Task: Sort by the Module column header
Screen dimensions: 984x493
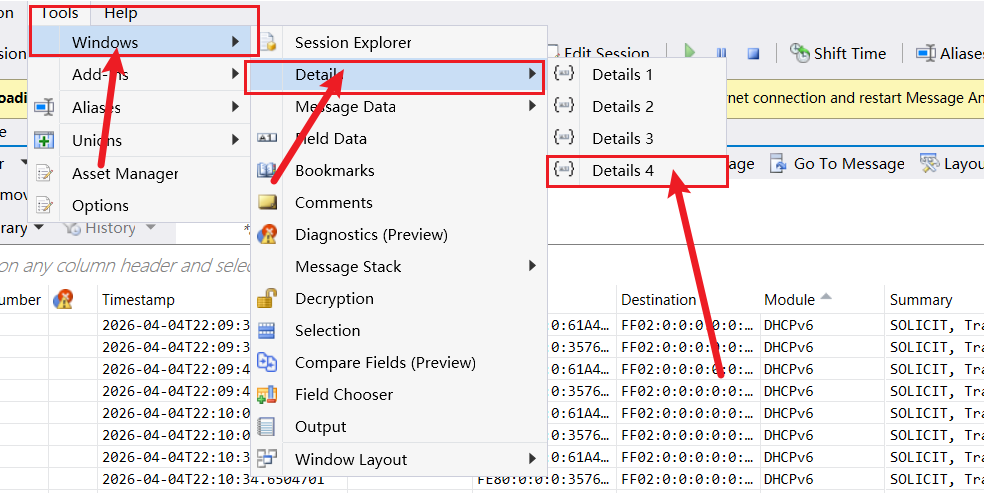Action: pyautogui.click(x=788, y=300)
